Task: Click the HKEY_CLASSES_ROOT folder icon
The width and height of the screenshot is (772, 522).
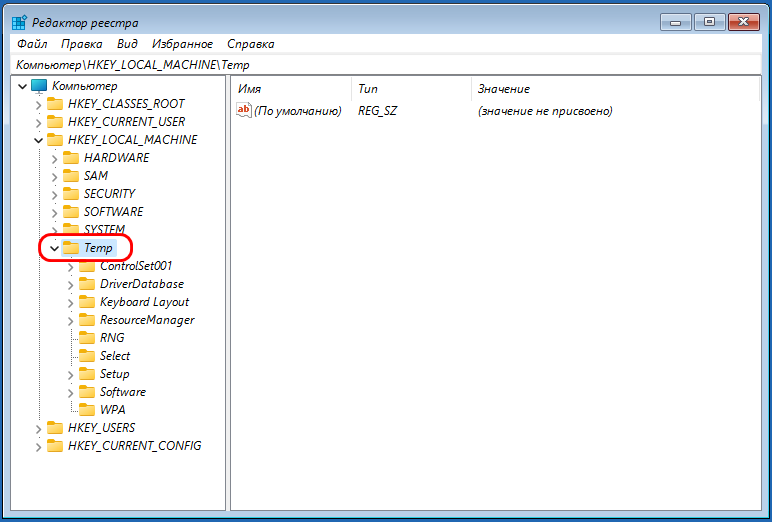Action: [x=55, y=104]
